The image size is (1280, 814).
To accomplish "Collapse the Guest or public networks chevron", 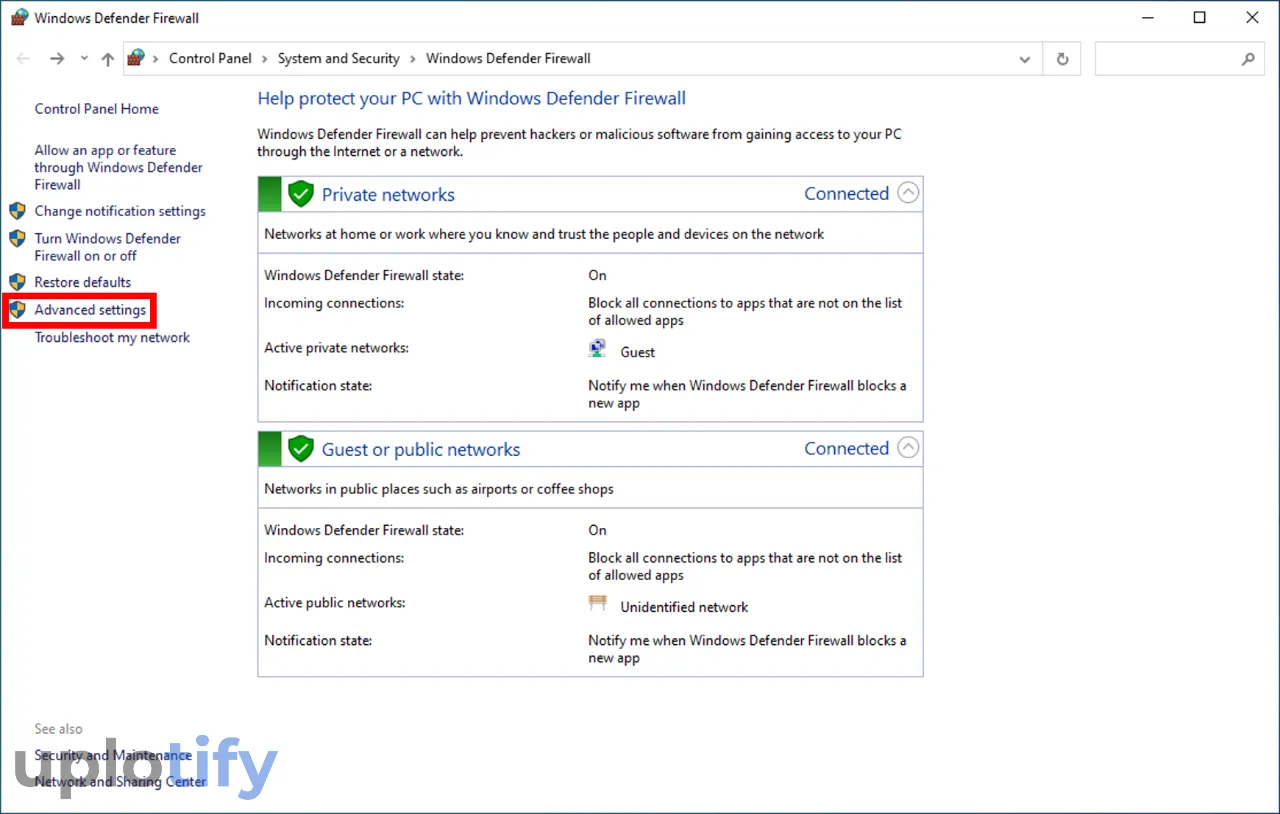I will click(x=908, y=448).
